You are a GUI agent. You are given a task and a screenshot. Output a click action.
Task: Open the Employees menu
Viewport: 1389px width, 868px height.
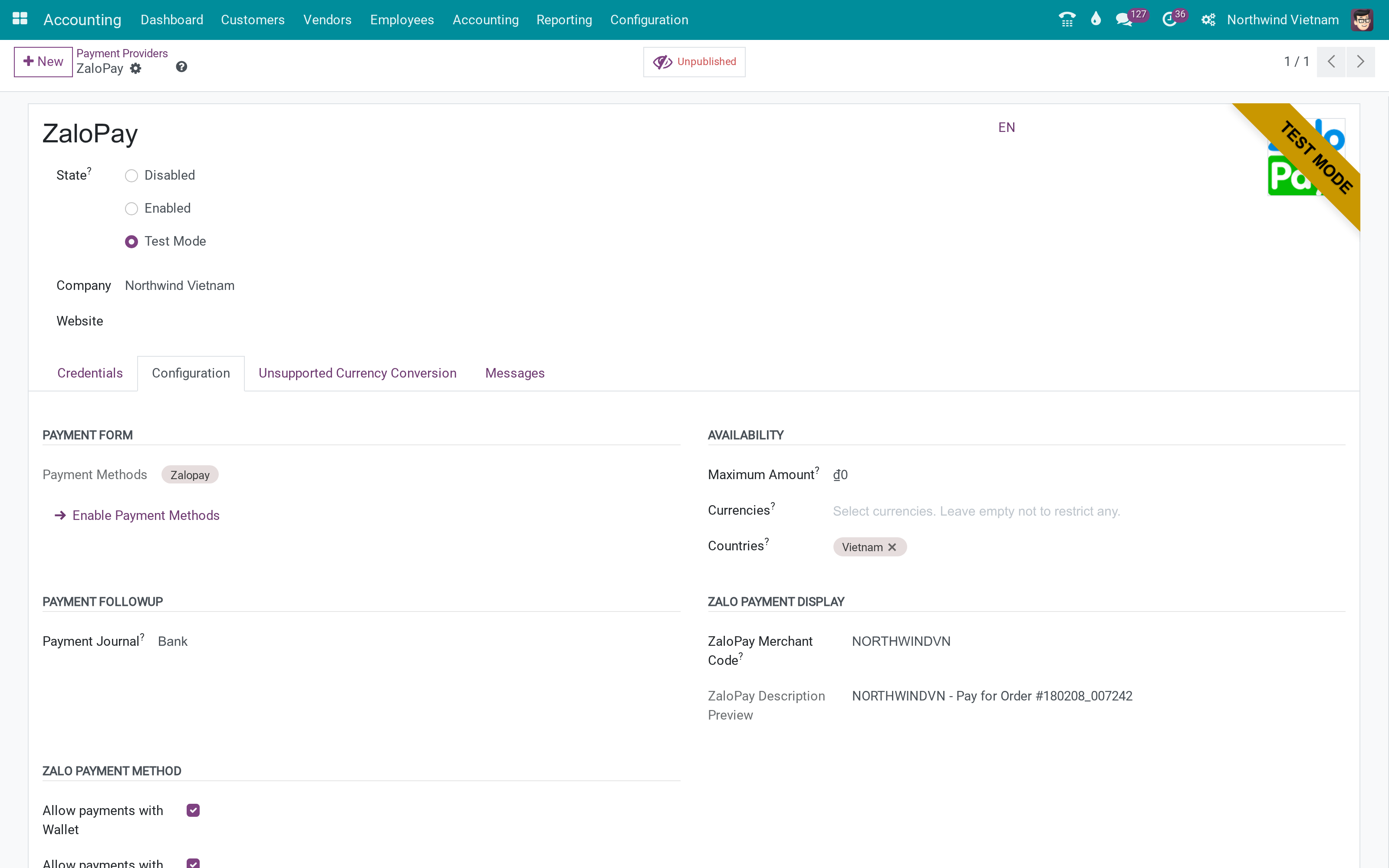[x=402, y=20]
